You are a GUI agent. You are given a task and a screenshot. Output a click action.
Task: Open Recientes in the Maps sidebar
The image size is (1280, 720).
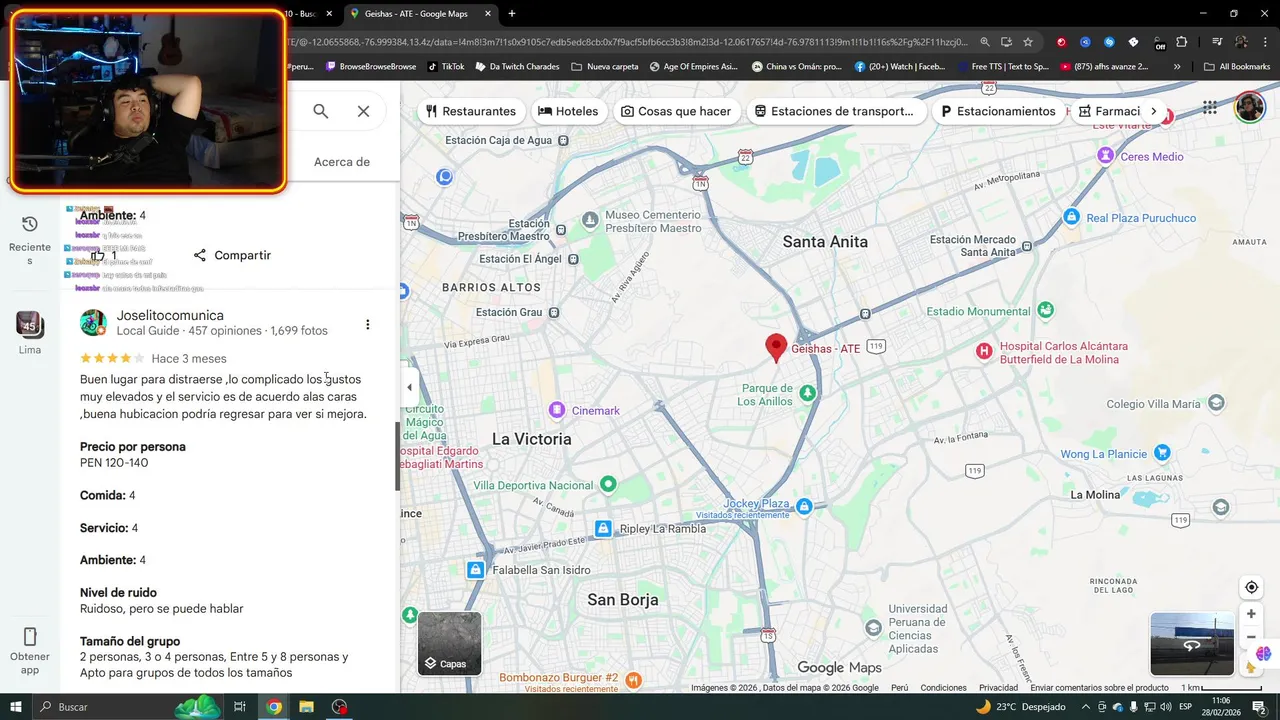coord(30,239)
